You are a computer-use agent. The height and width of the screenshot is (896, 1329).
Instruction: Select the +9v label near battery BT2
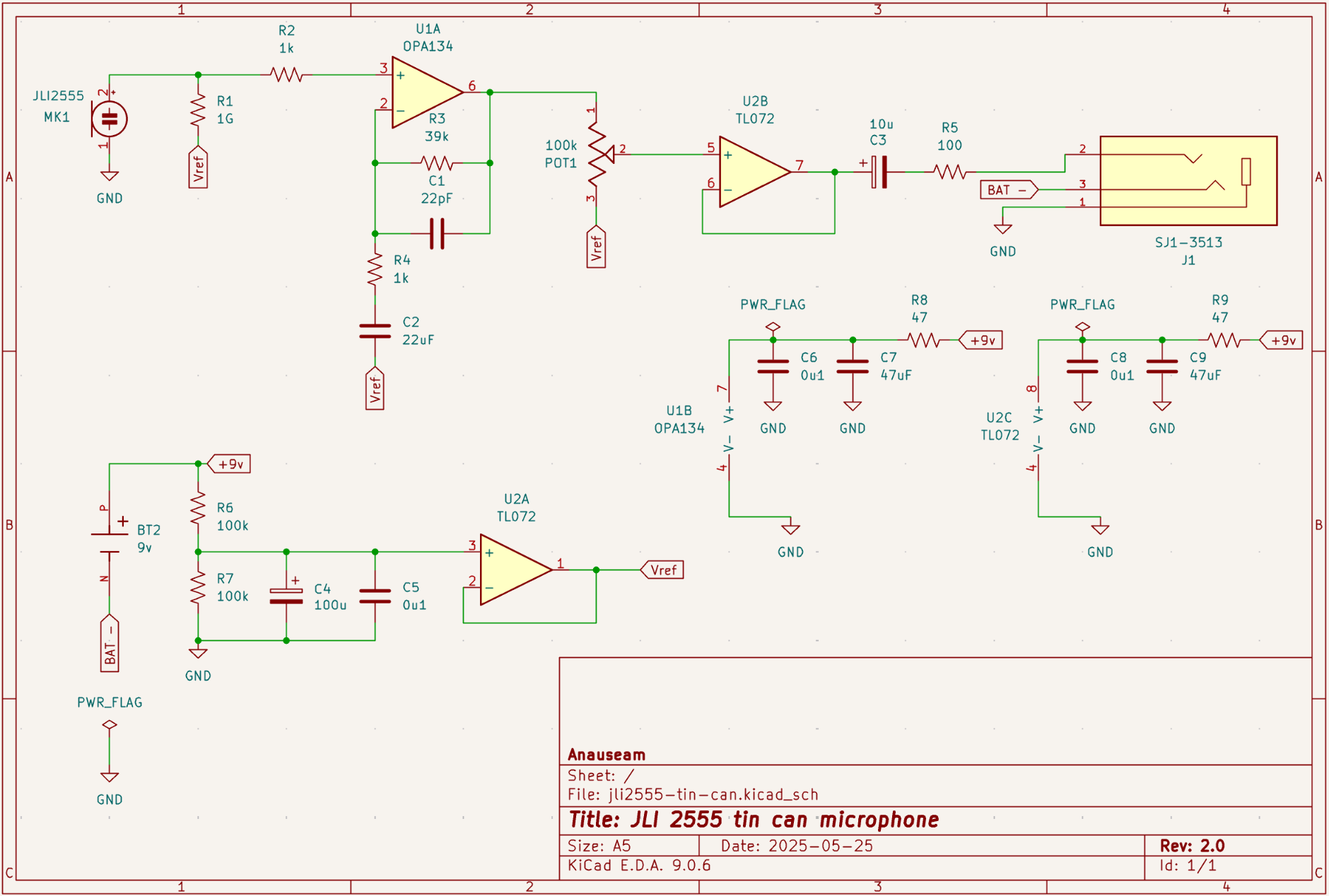[x=229, y=464]
